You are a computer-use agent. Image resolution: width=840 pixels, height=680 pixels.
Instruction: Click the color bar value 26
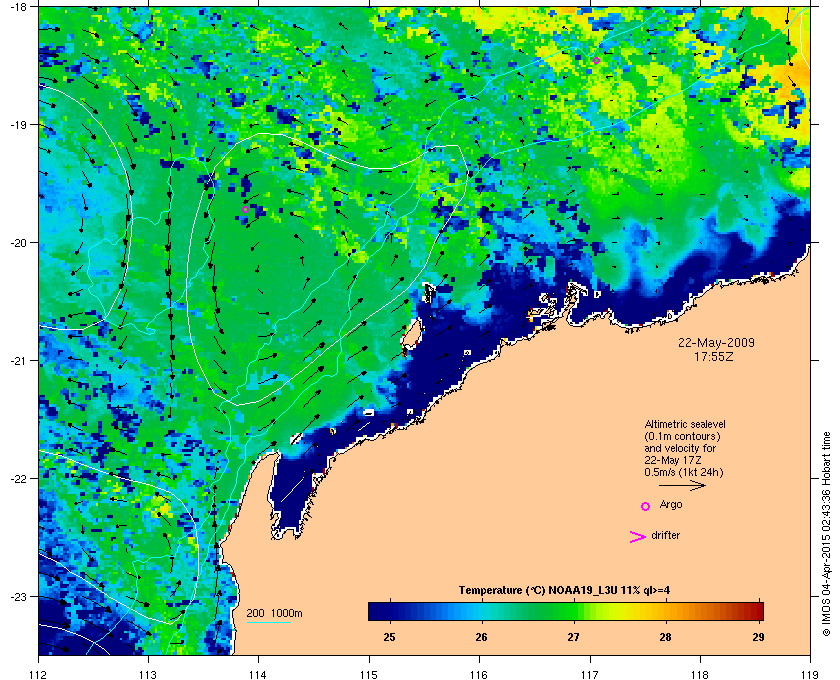point(482,637)
